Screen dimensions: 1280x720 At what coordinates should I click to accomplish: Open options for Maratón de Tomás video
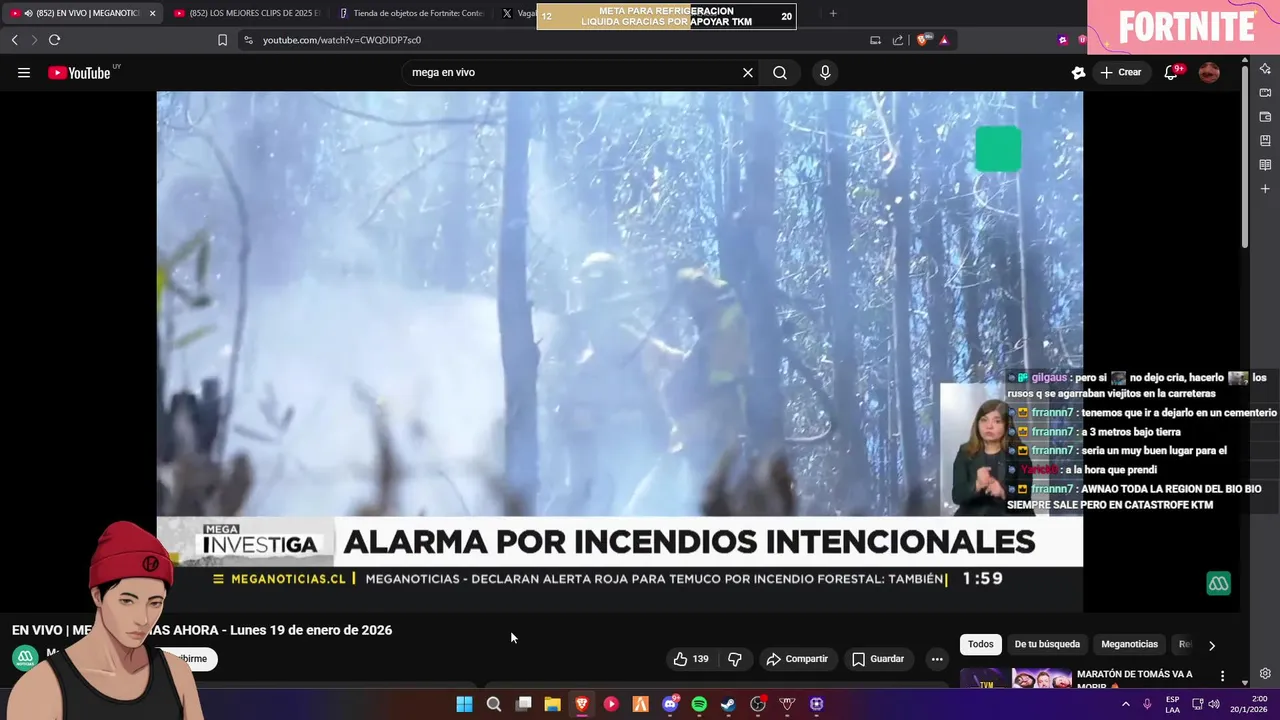pos(1222,677)
